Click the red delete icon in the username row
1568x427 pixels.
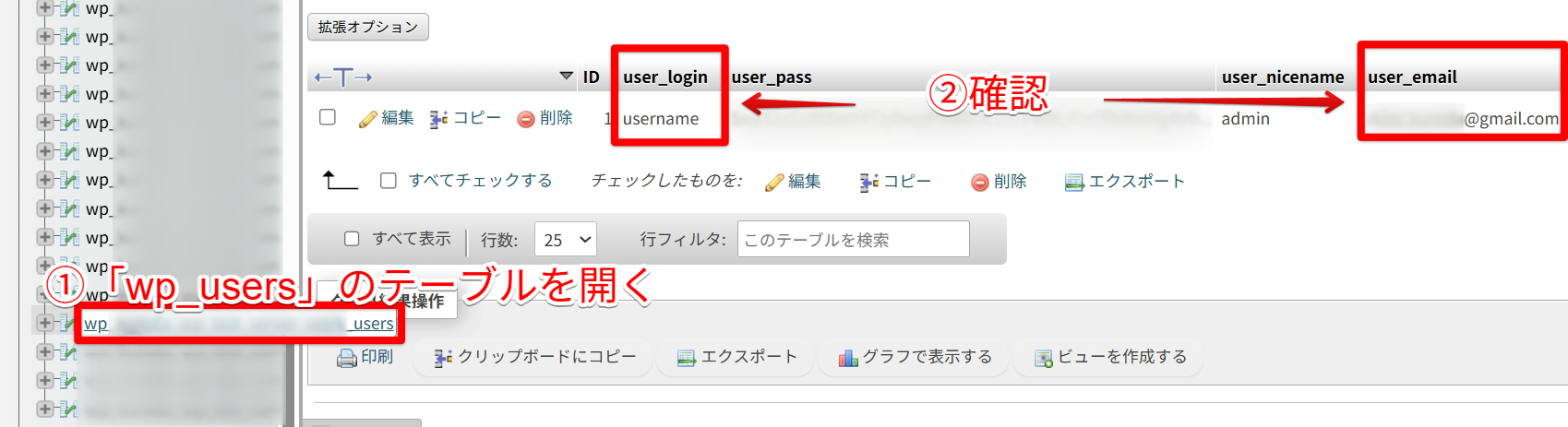[x=526, y=119]
